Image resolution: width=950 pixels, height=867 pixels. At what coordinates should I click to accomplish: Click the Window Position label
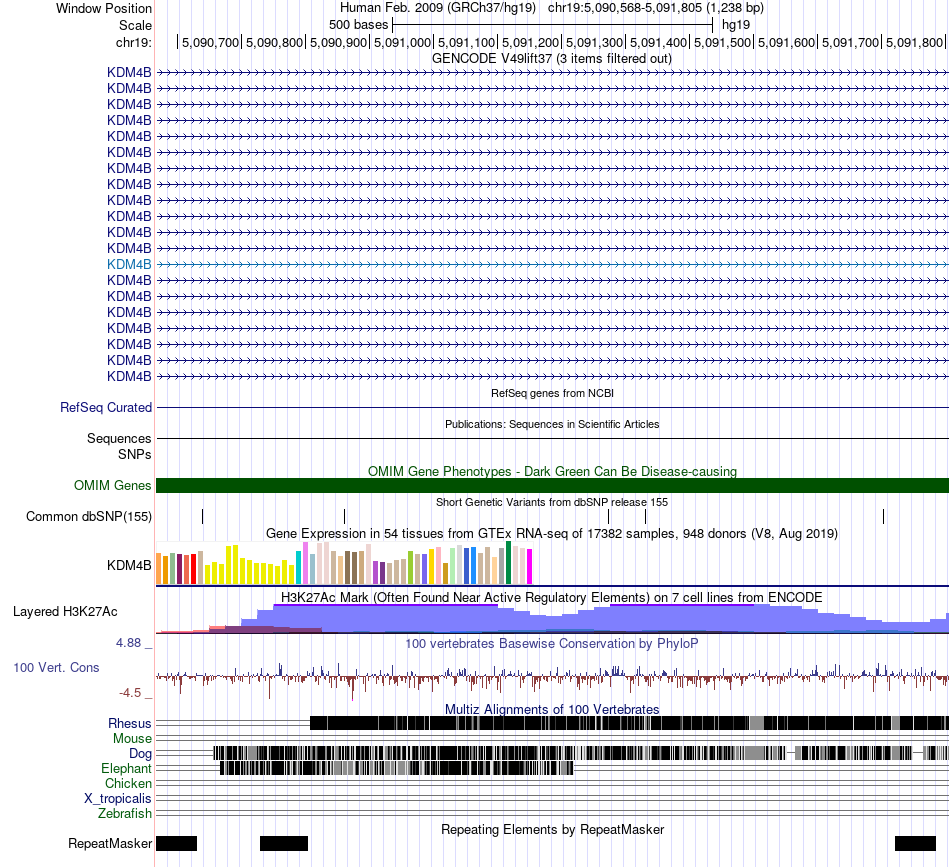pos(104,8)
